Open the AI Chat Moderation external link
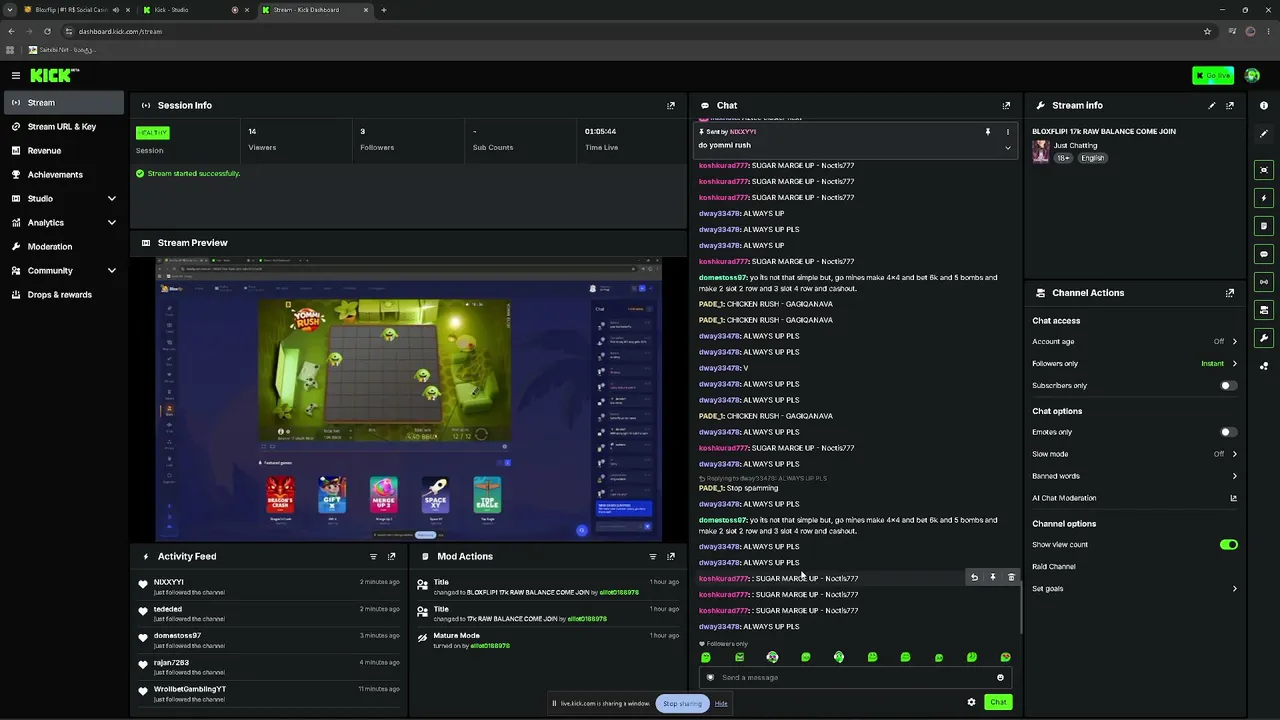The width and height of the screenshot is (1280, 720). tap(1233, 498)
